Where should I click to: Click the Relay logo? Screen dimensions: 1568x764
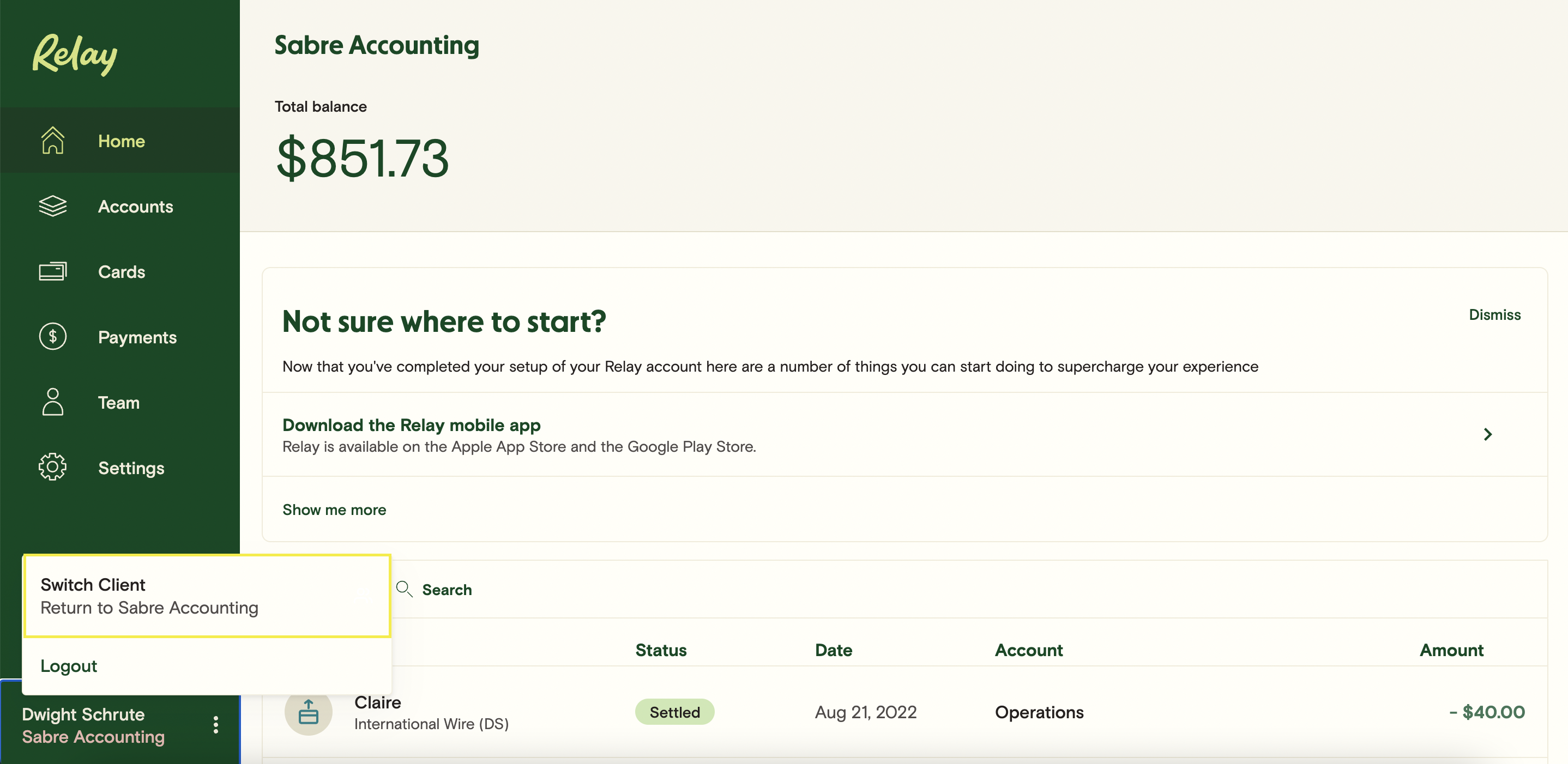coord(74,54)
